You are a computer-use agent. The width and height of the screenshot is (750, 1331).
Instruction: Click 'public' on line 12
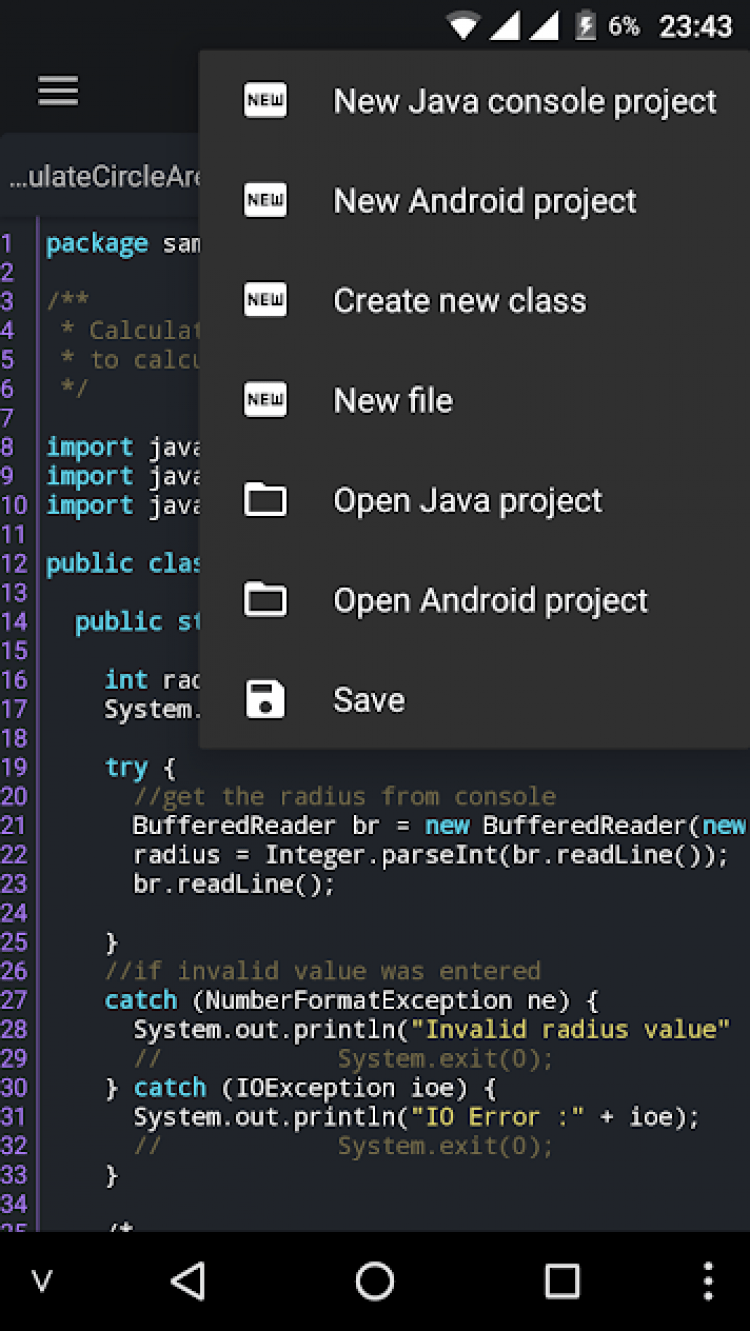[90, 563]
